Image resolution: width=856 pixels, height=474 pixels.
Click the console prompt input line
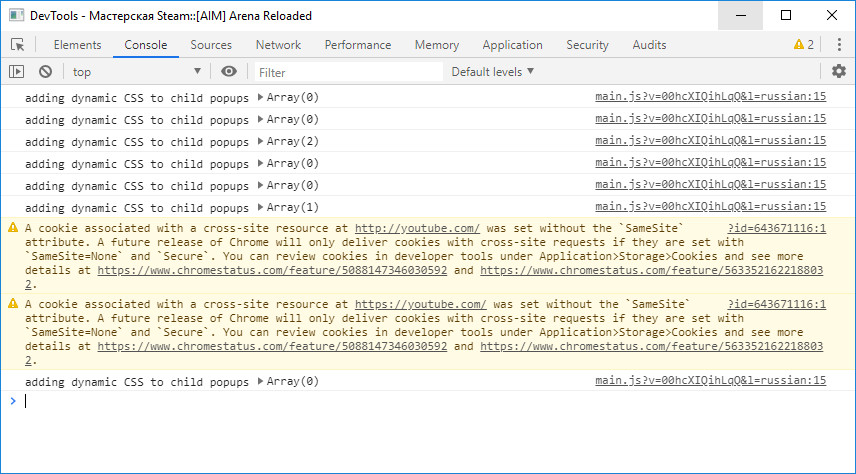tap(400, 401)
